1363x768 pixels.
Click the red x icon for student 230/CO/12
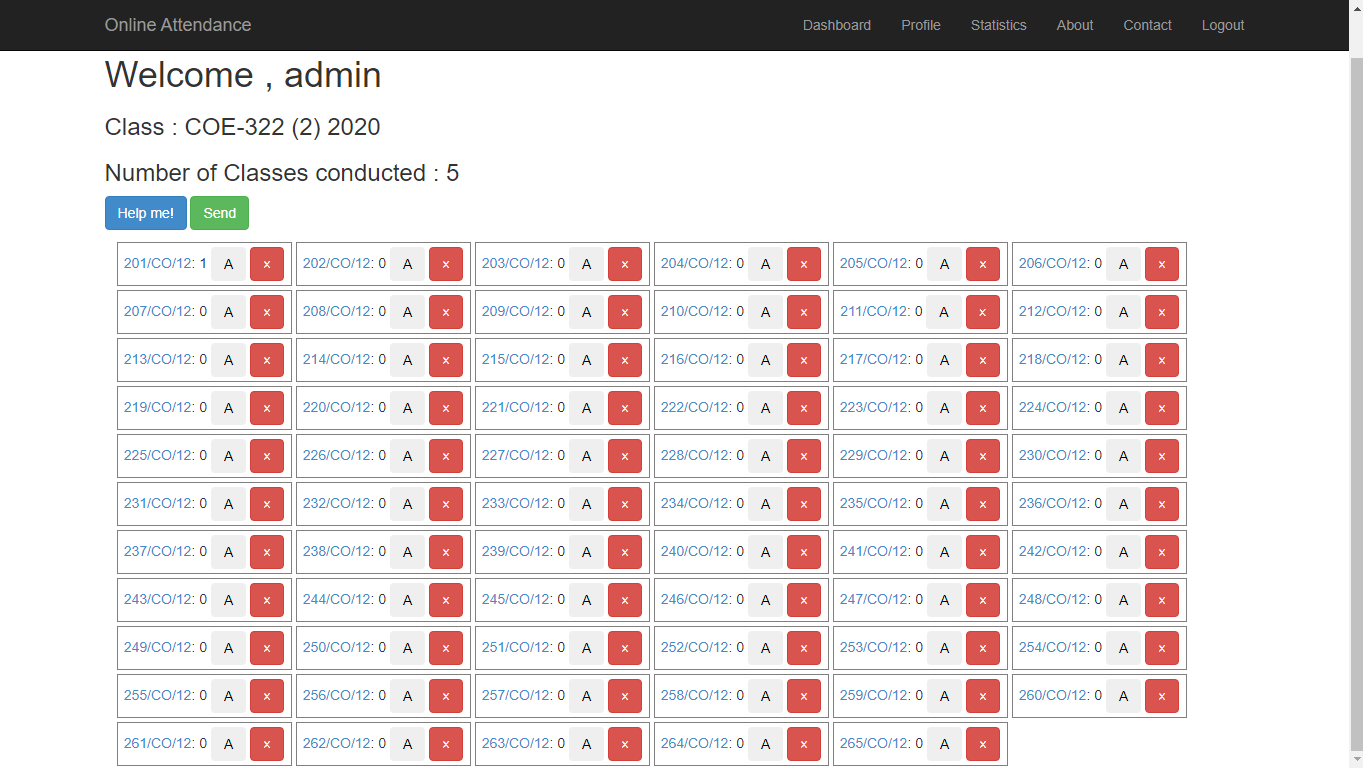tap(1162, 455)
